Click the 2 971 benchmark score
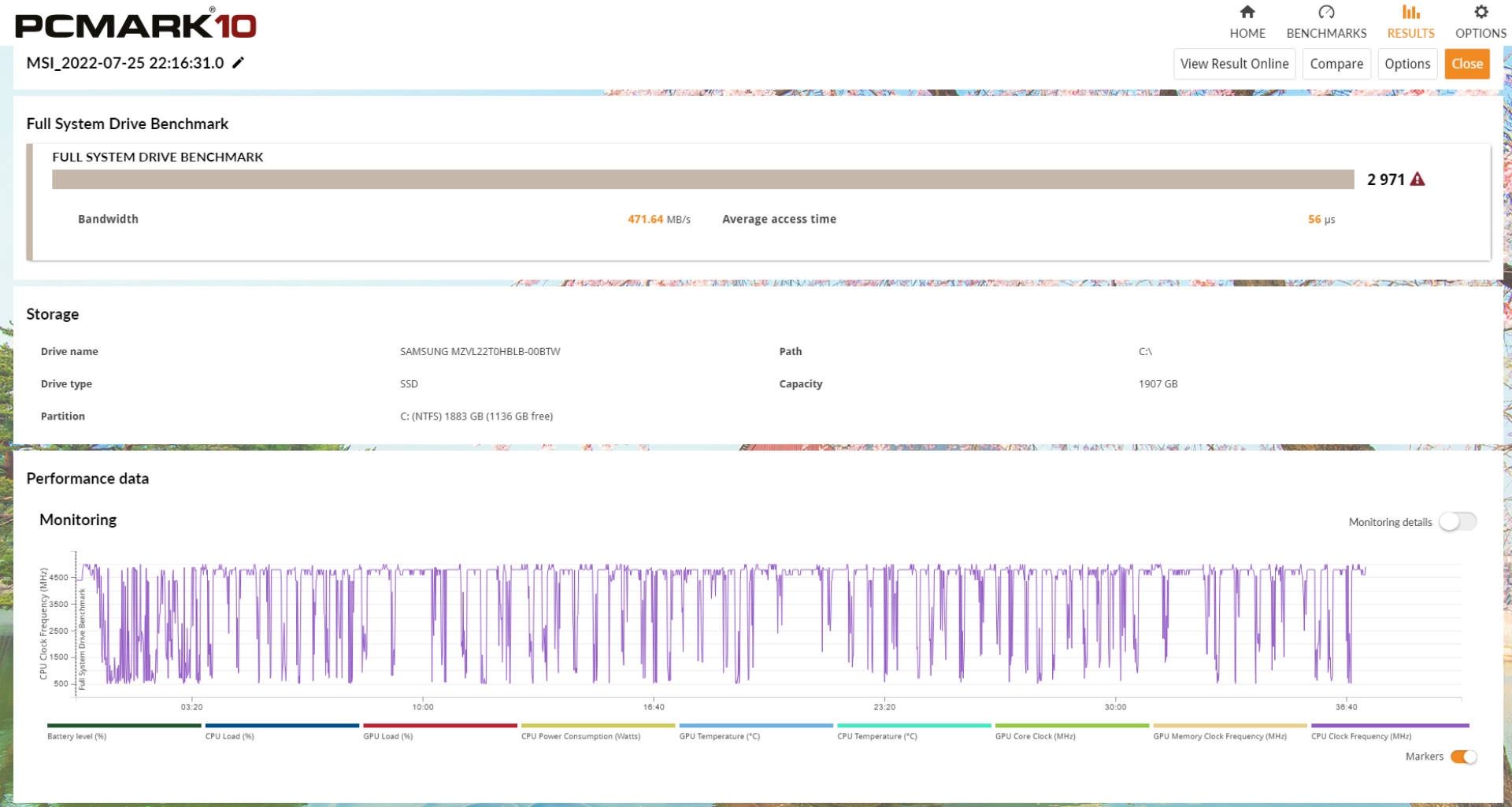 [1386, 180]
